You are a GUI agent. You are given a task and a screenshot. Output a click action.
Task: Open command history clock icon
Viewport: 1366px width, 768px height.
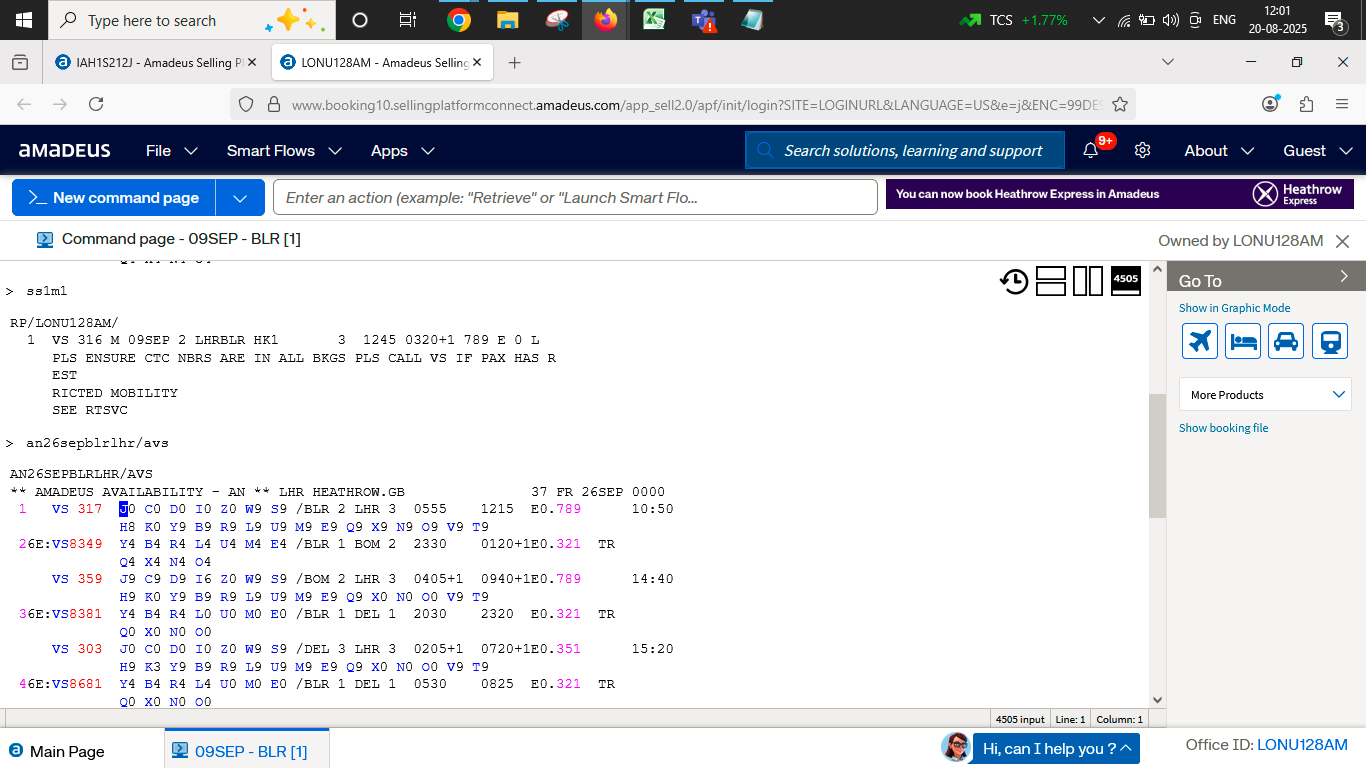1014,282
